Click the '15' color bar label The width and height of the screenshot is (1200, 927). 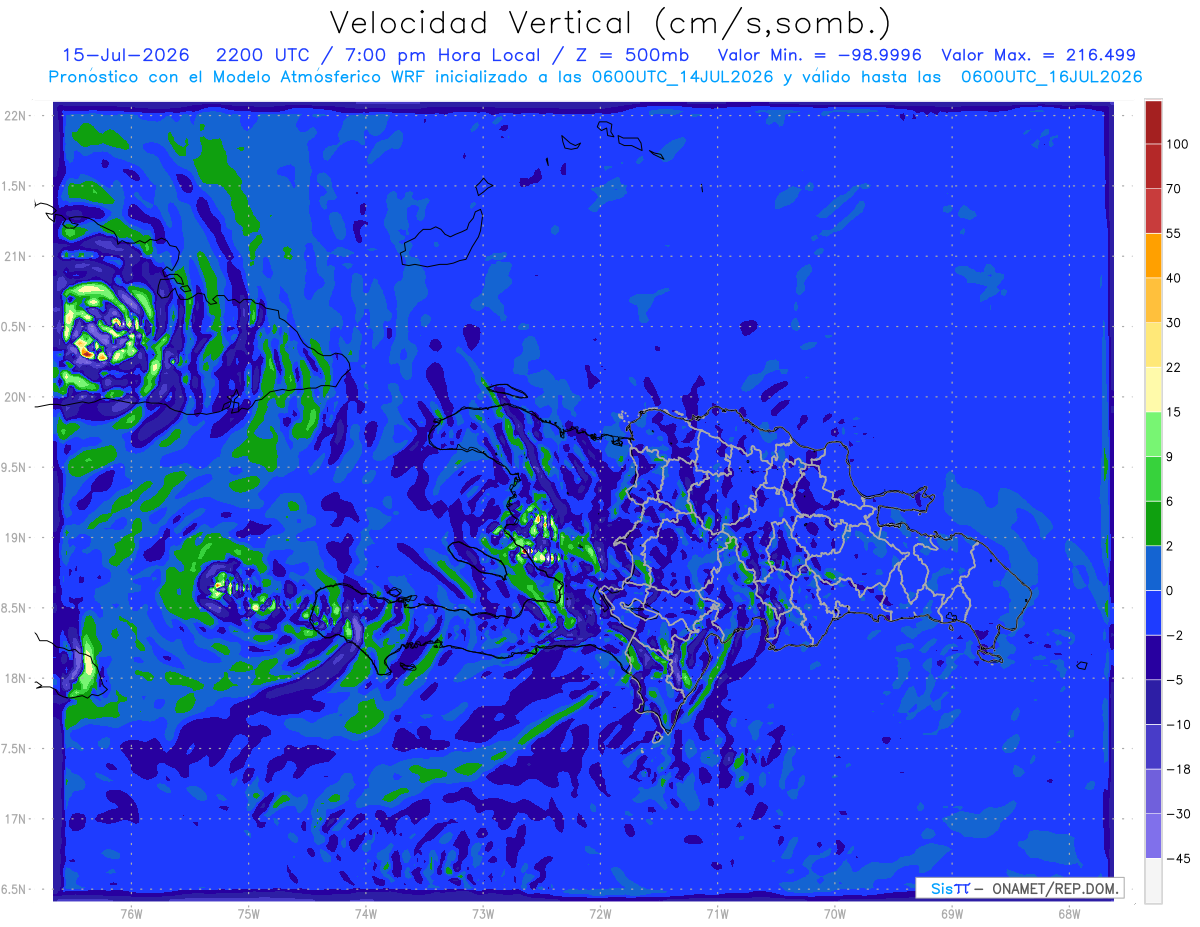[1174, 412]
